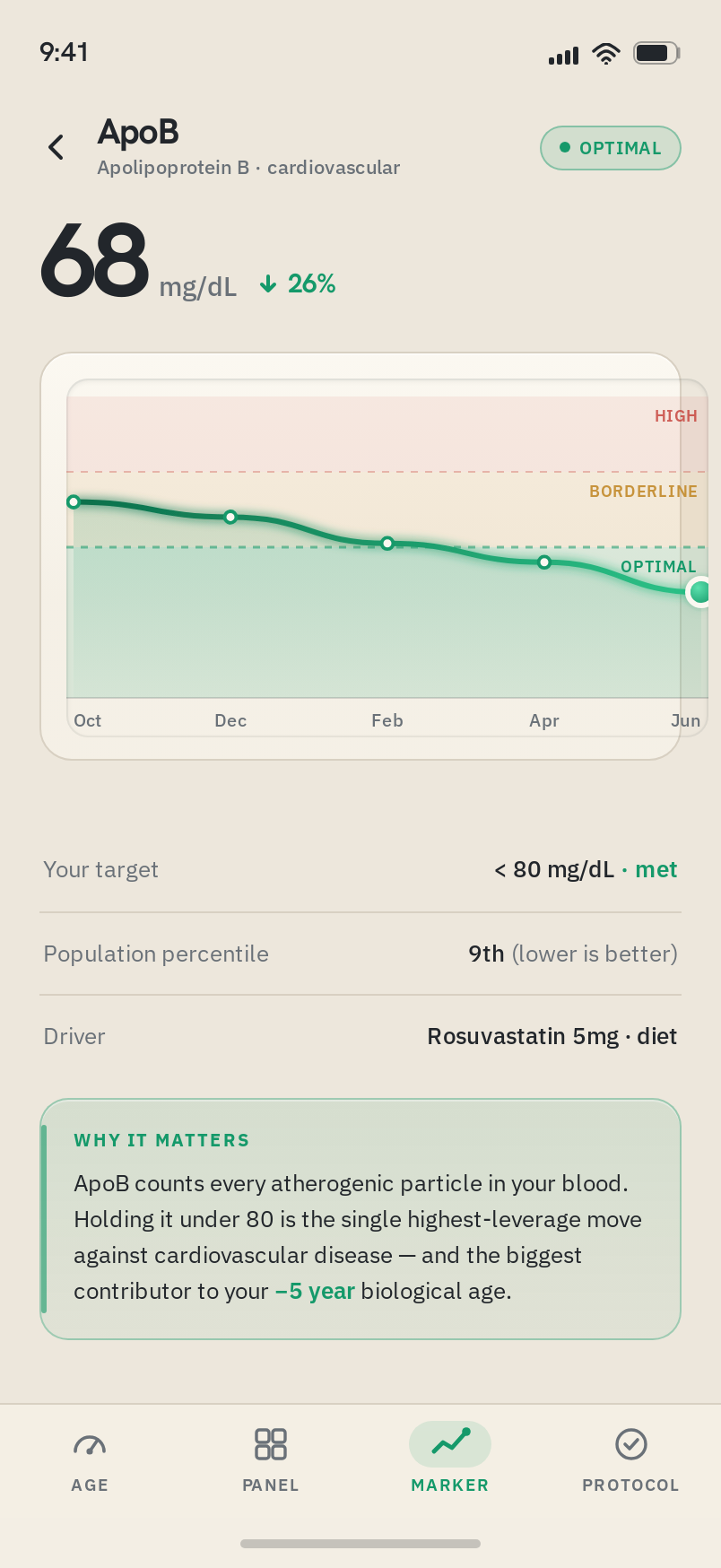Tap the cellular signal bars icon

coord(563,57)
